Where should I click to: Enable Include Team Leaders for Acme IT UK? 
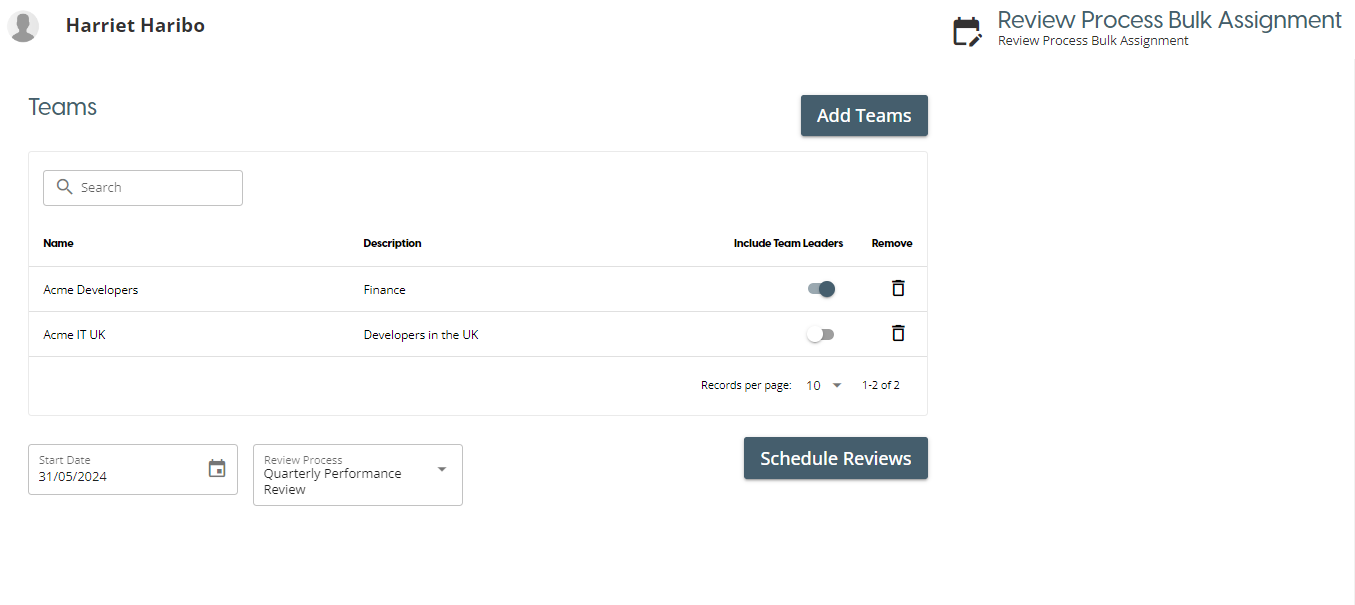(821, 334)
